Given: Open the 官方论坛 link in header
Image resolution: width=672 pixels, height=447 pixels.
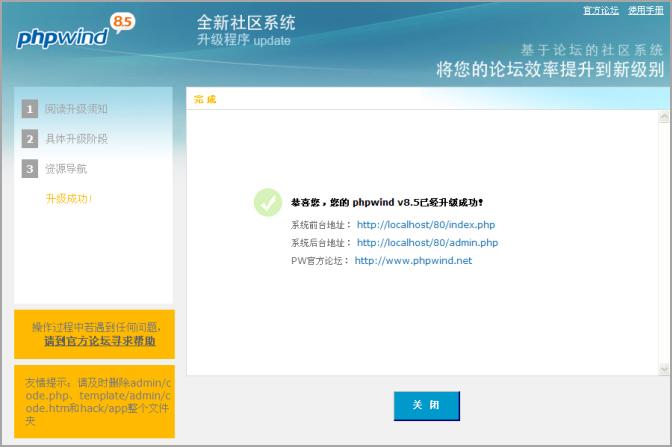Looking at the screenshot, I should pyautogui.click(x=601, y=10).
